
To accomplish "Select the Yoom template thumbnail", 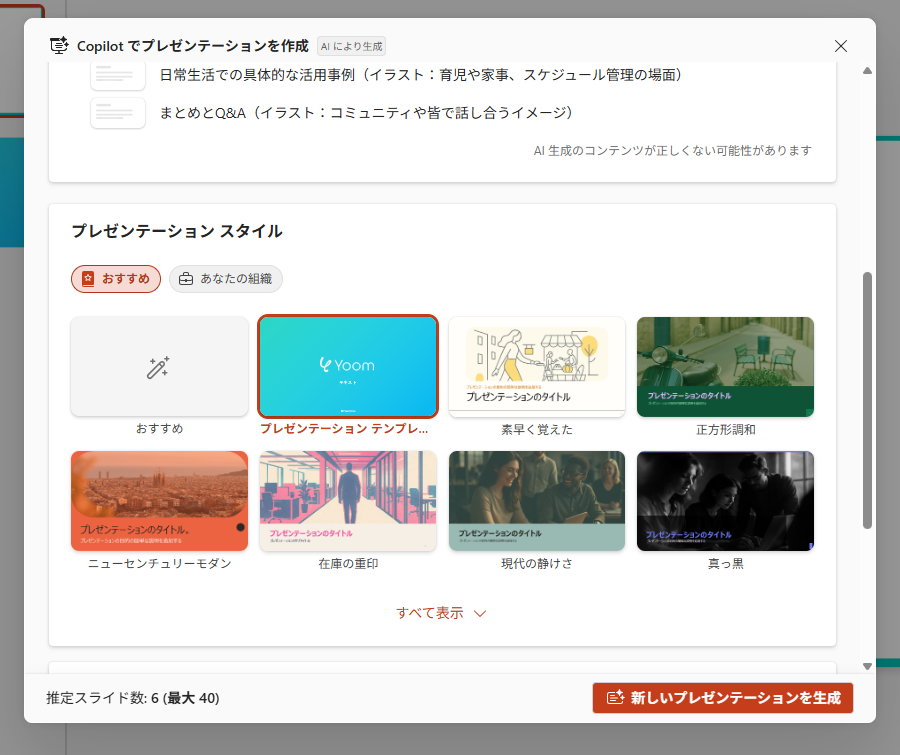I will tap(348, 367).
